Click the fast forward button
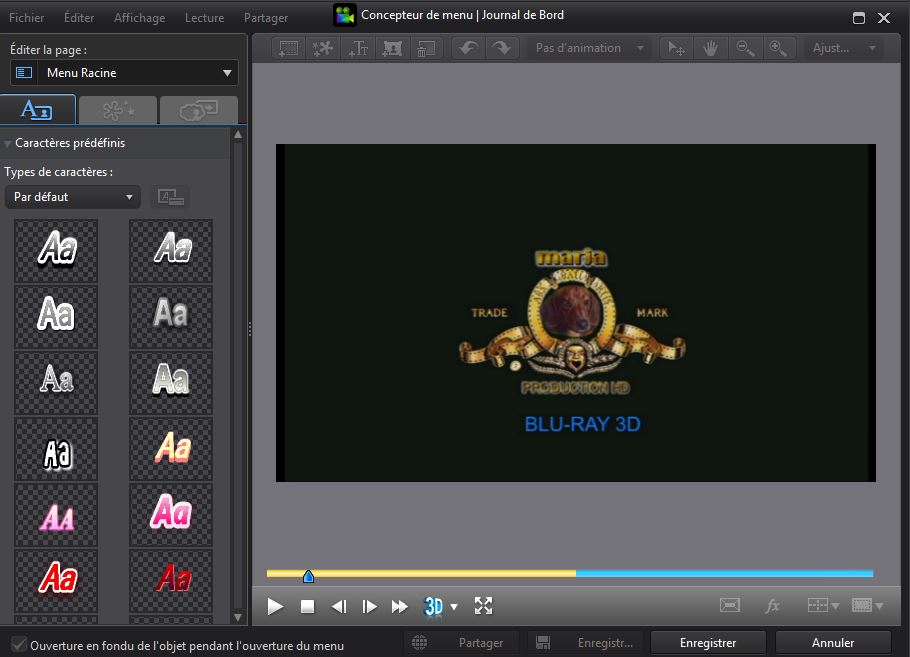 point(399,607)
